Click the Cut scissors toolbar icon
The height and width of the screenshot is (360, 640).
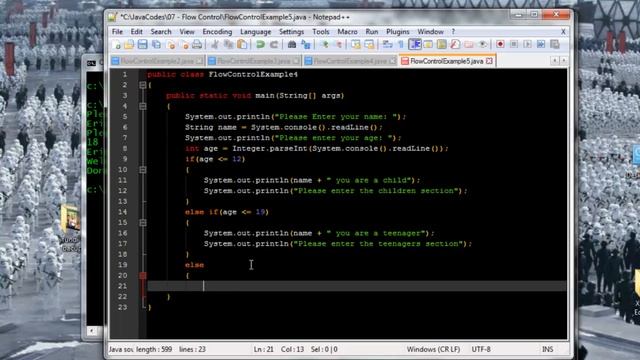point(215,44)
